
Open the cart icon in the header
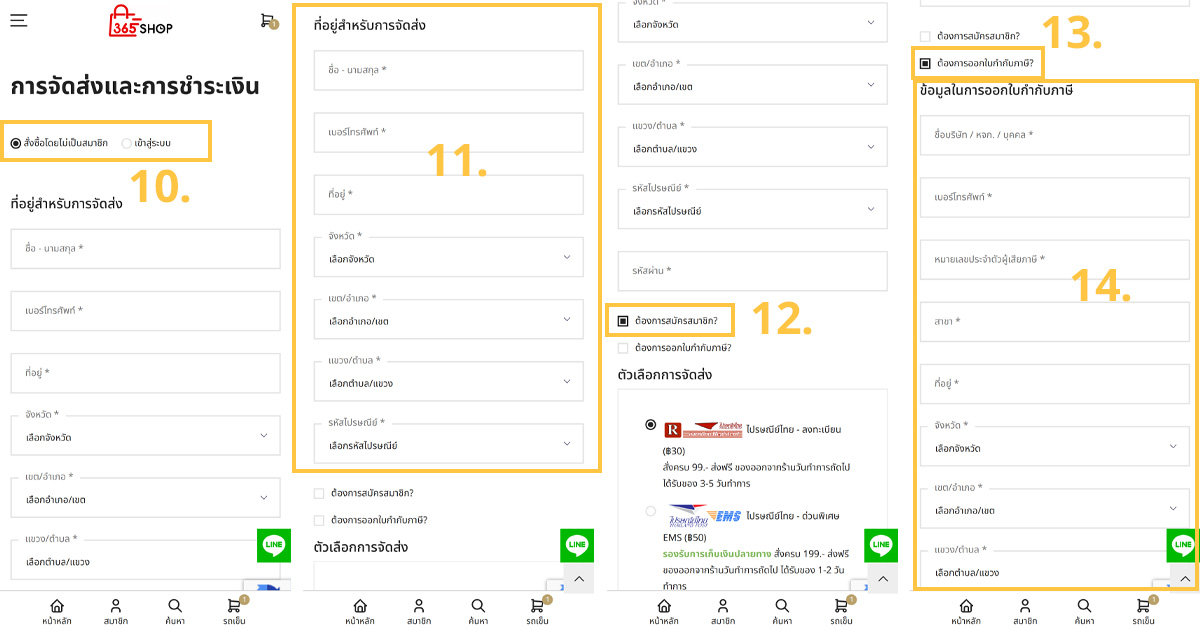[267, 20]
